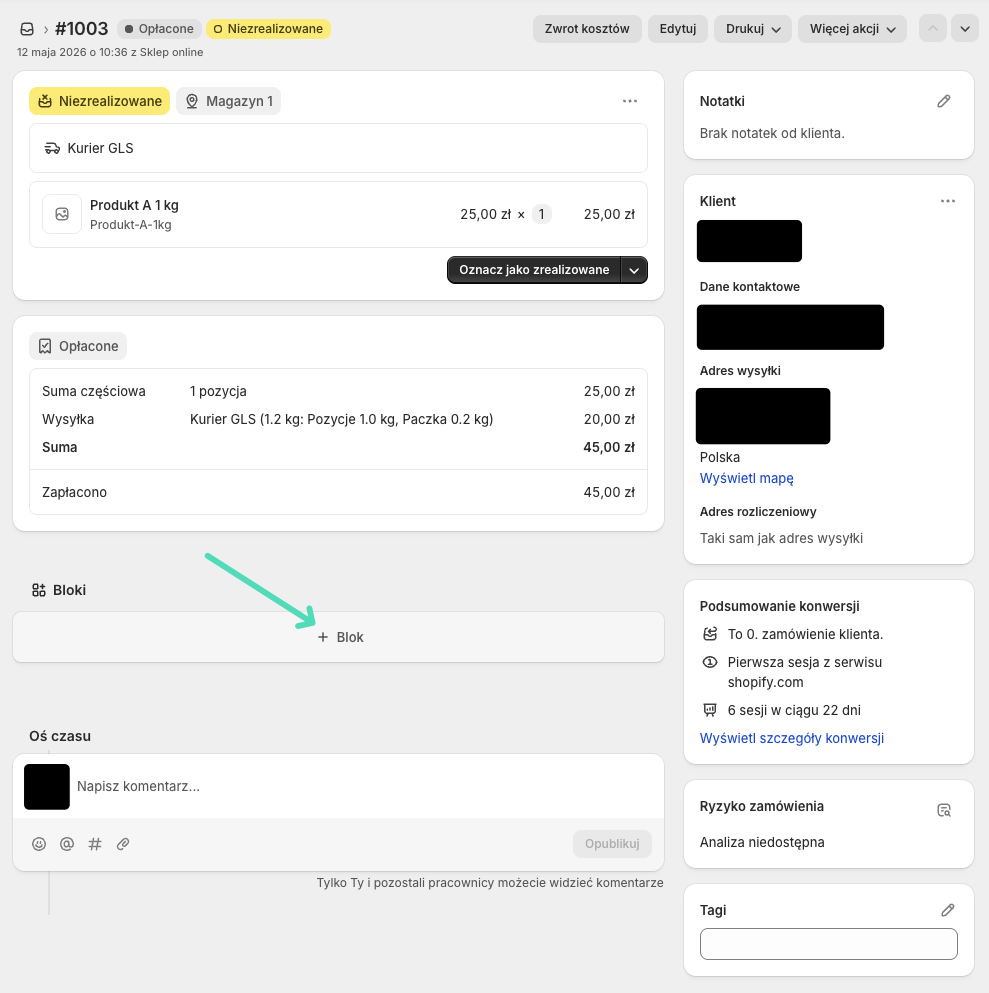Open Wyświetl mapę link
The height and width of the screenshot is (993, 989).
click(x=746, y=478)
